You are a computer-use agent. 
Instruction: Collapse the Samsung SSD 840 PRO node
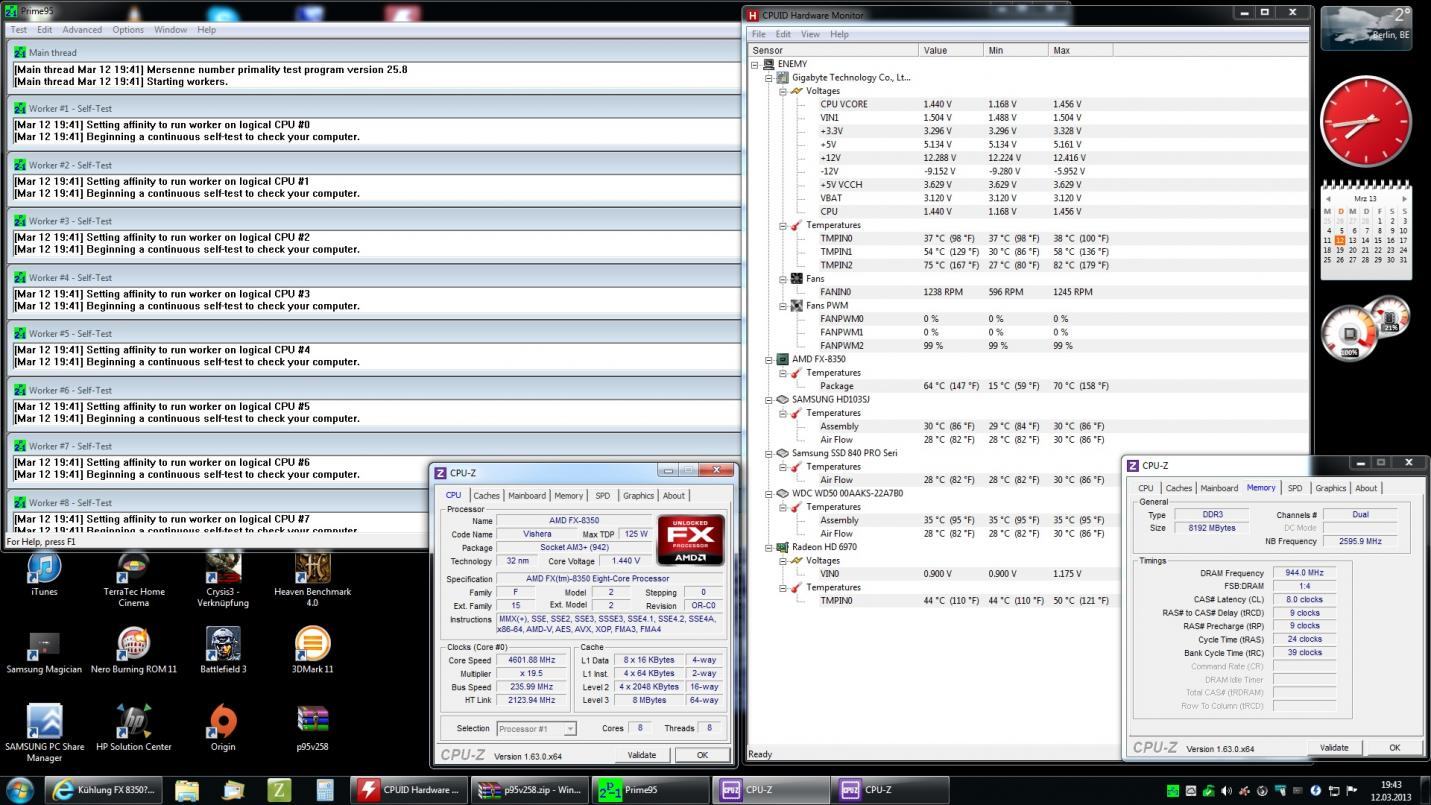click(x=769, y=453)
